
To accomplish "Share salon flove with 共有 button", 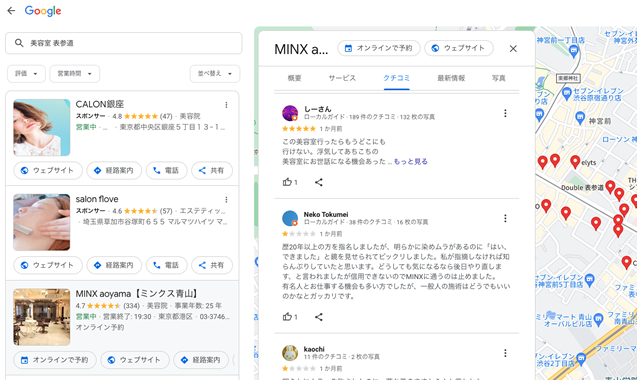I will 212,265.
